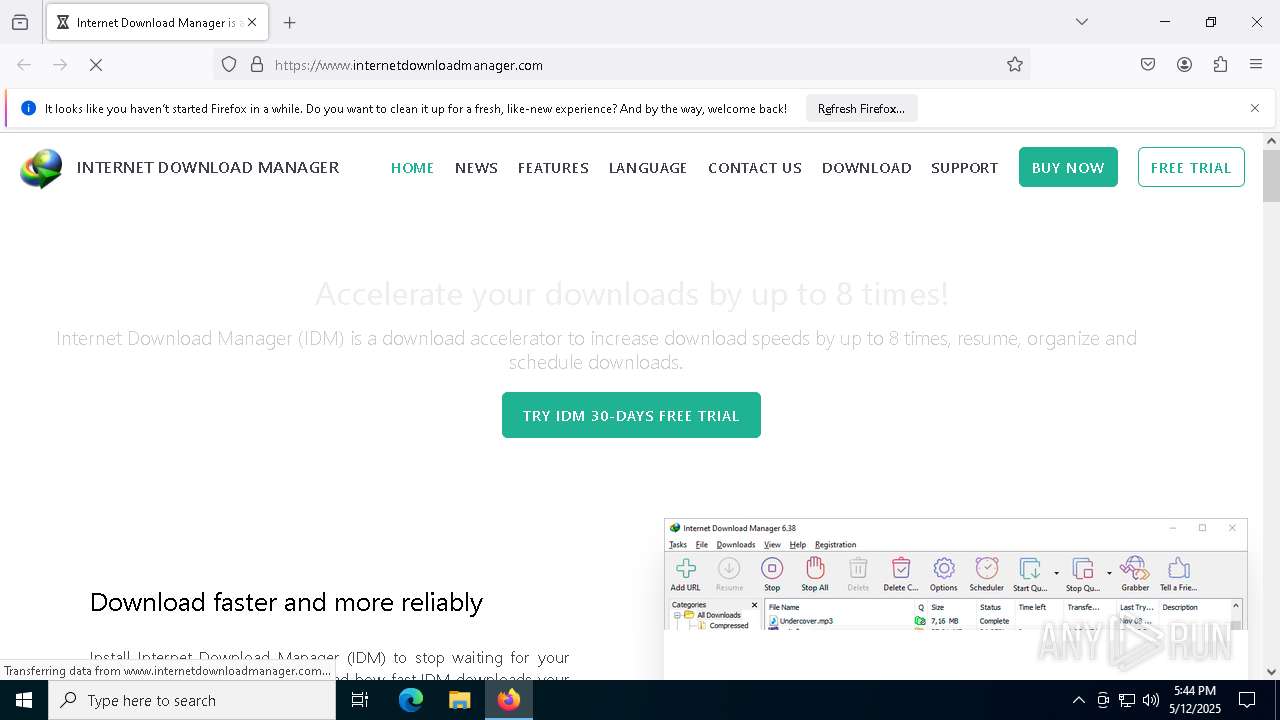Open the network tray icon
Viewport: 1280px width, 720px height.
[x=1127, y=700]
